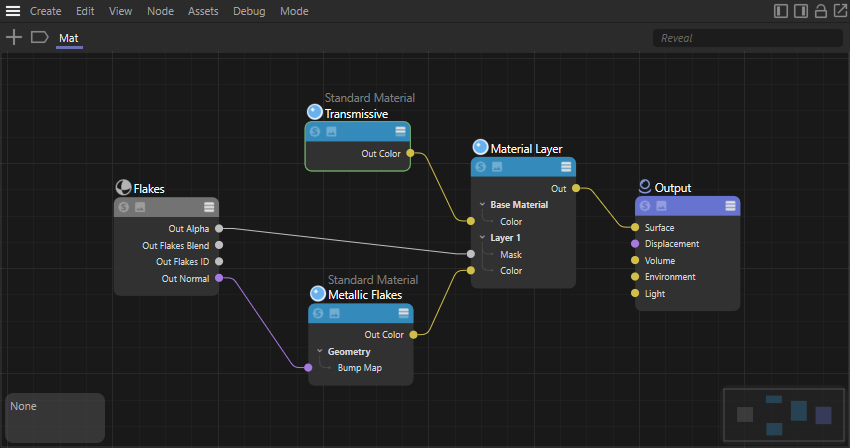Click the pop-out window icon top right
The height and width of the screenshot is (448, 850).
838,11
